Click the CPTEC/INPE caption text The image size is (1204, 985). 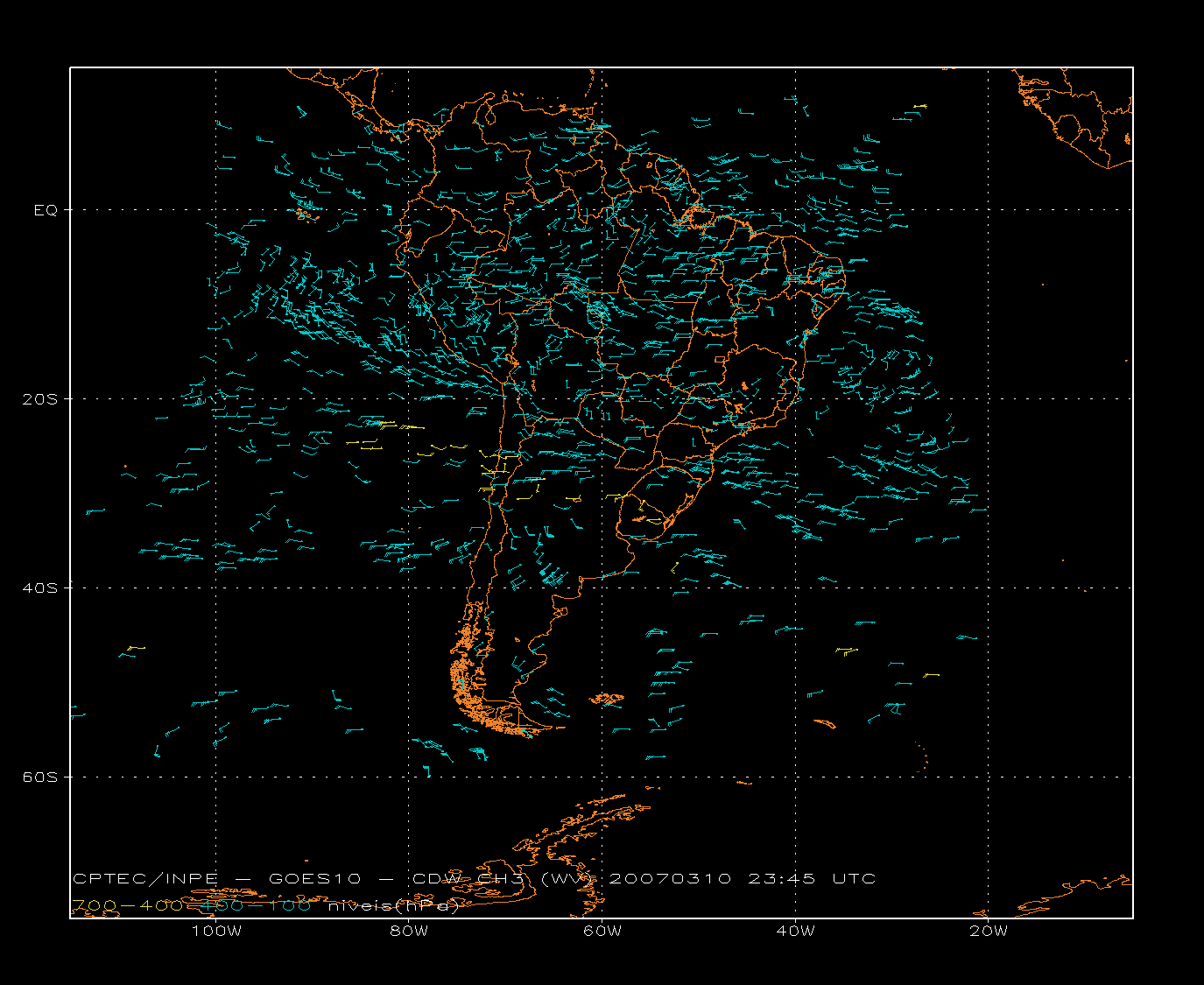point(145,878)
